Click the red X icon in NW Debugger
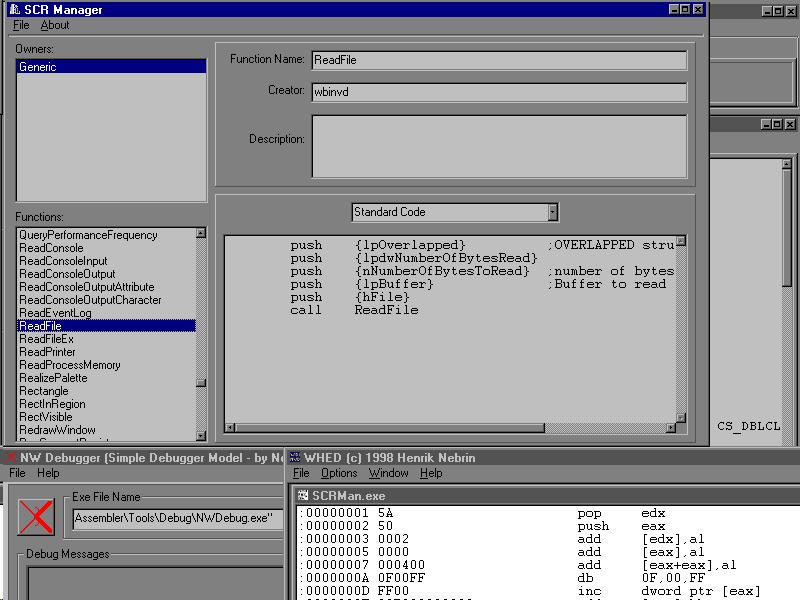Screen dimensions: 800x600 [x=36, y=517]
